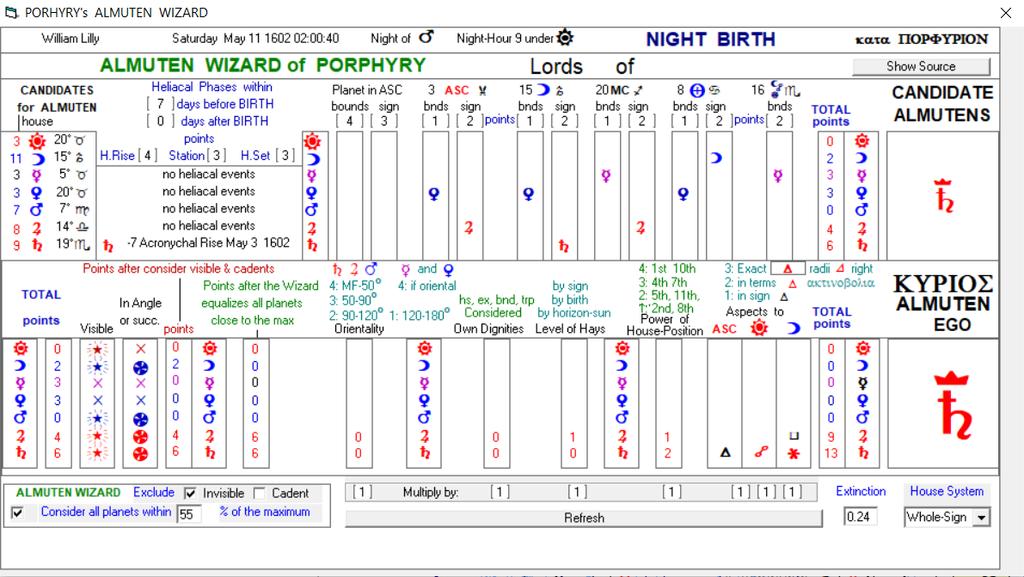Click the 'Planet in ASC' bounds value 4

coord(349,121)
